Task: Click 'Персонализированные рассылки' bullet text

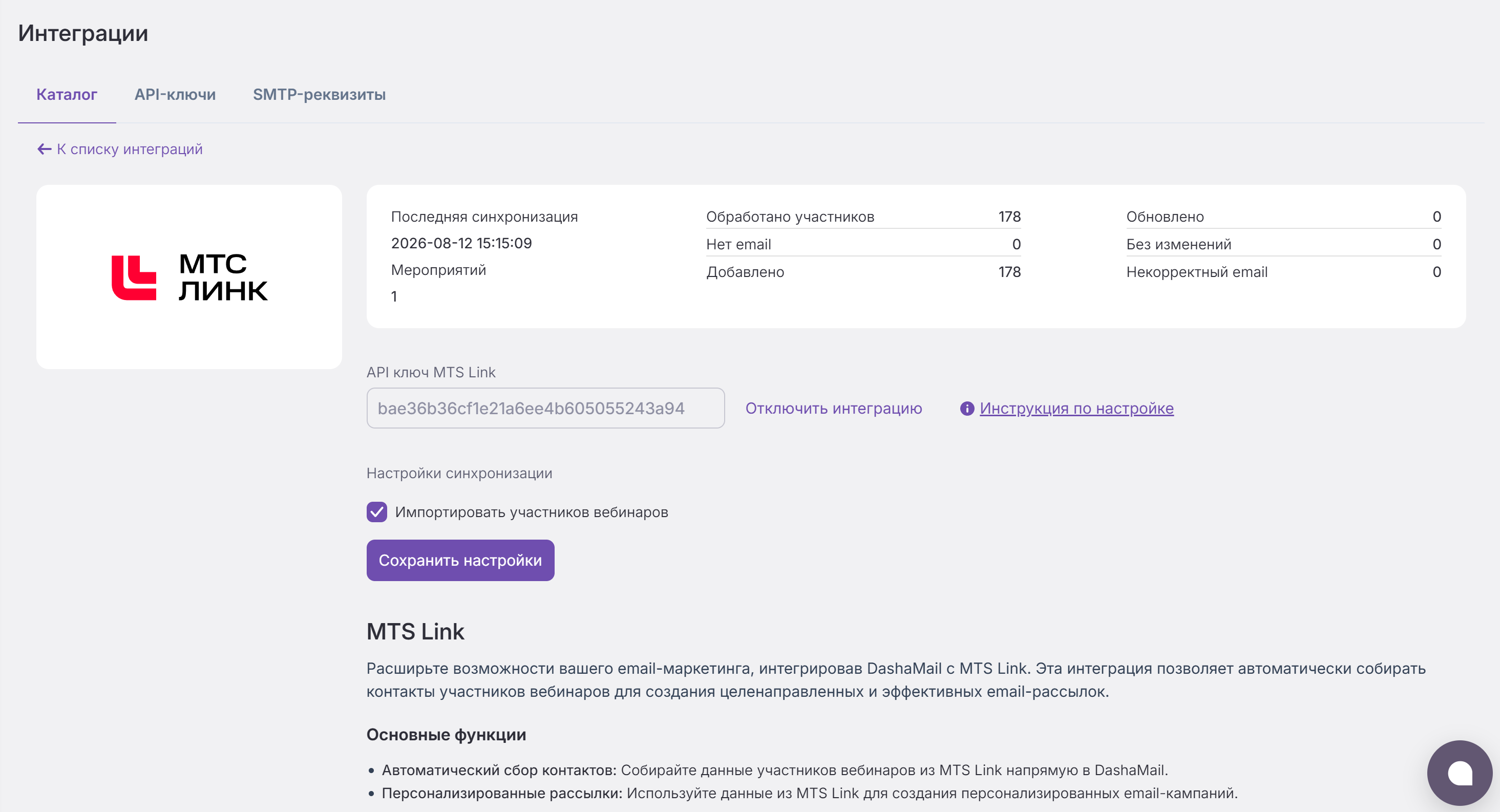Action: tap(502, 794)
